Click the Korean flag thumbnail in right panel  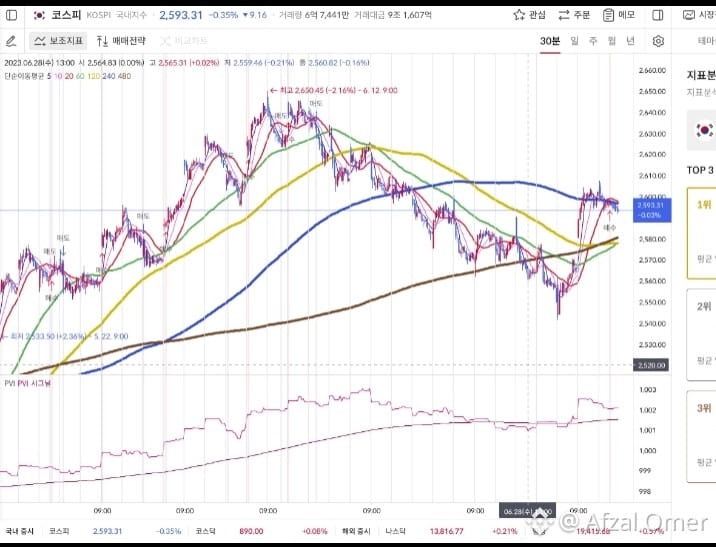tap(704, 130)
